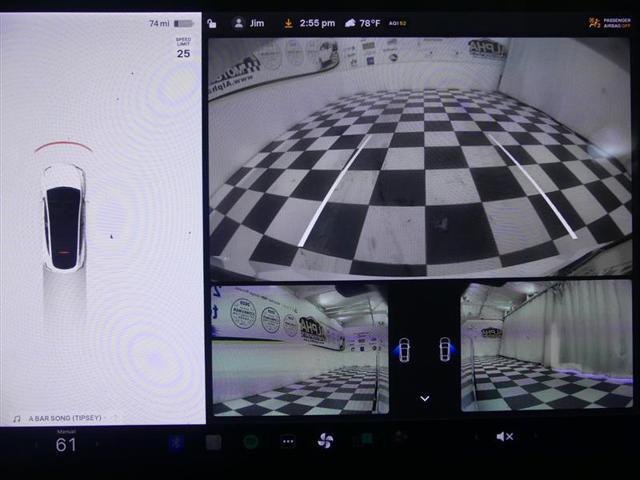This screenshot has width=640, height=480.
Task: Open the three-dot all apps launcher
Action: [x=288, y=442]
